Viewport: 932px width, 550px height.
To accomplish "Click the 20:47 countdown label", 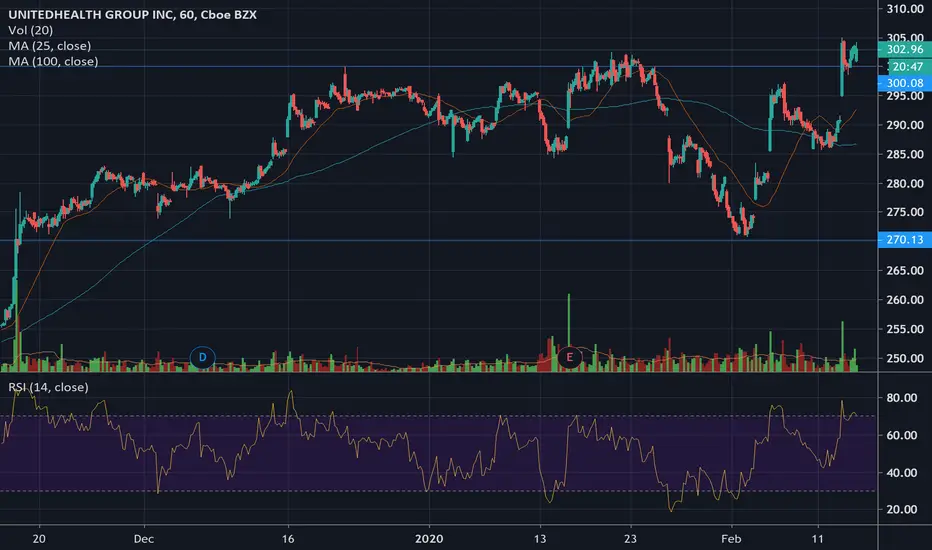I will (x=907, y=67).
